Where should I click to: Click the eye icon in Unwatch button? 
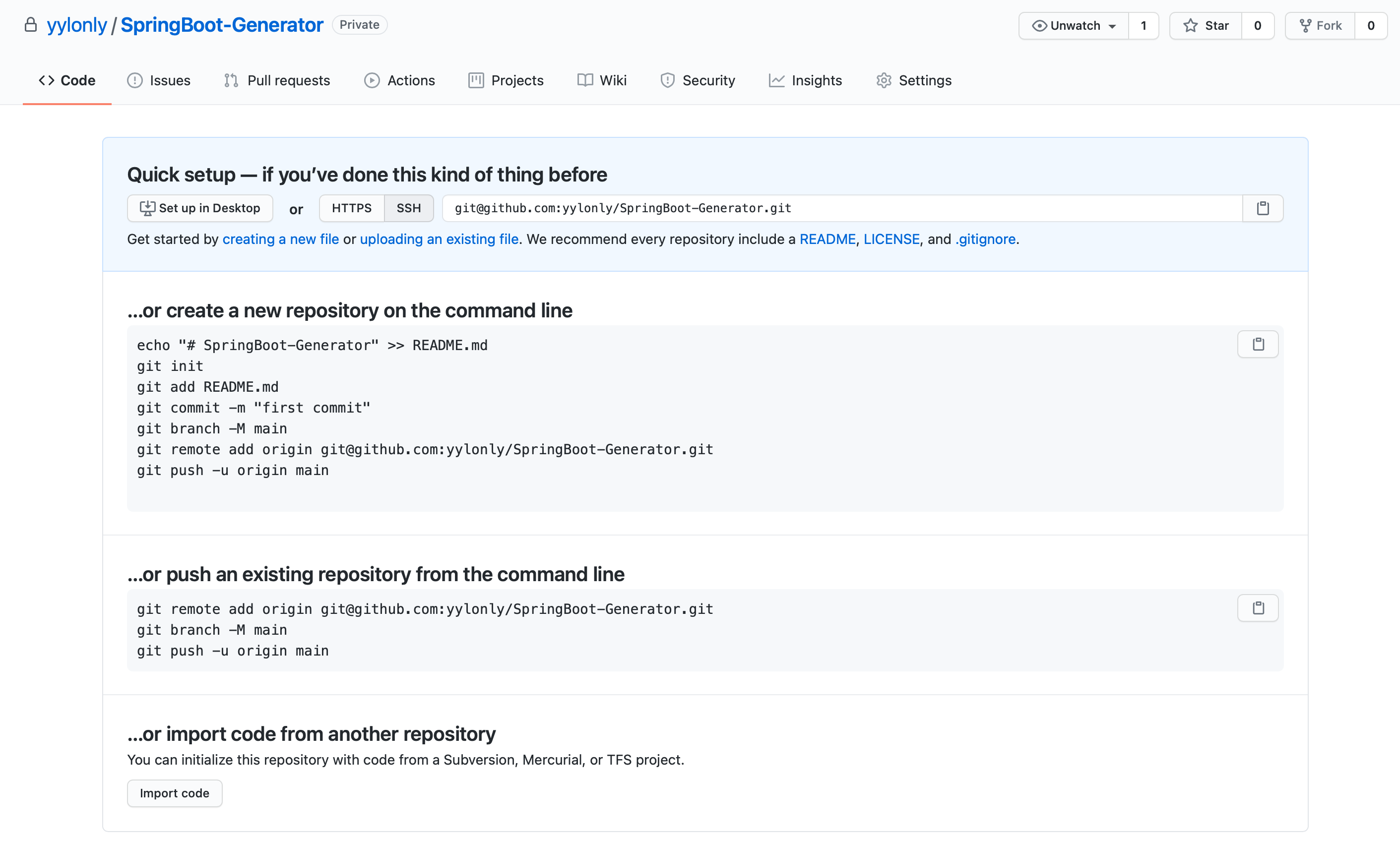coord(1039,25)
